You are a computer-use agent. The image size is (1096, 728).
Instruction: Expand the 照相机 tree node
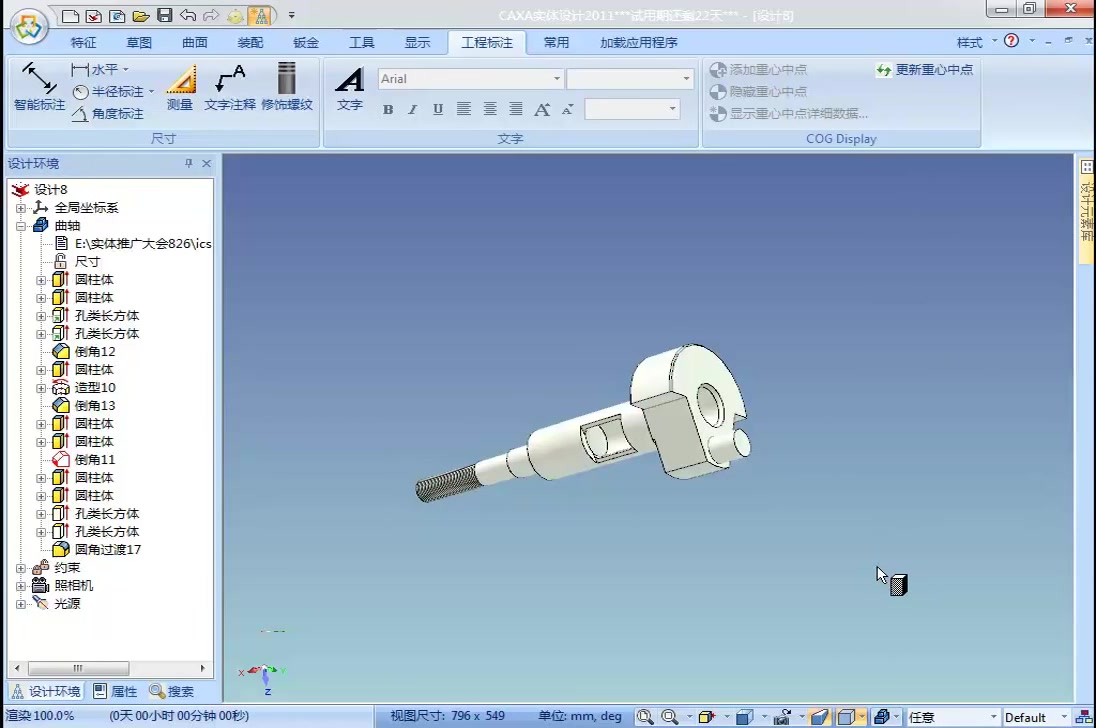coord(21,586)
